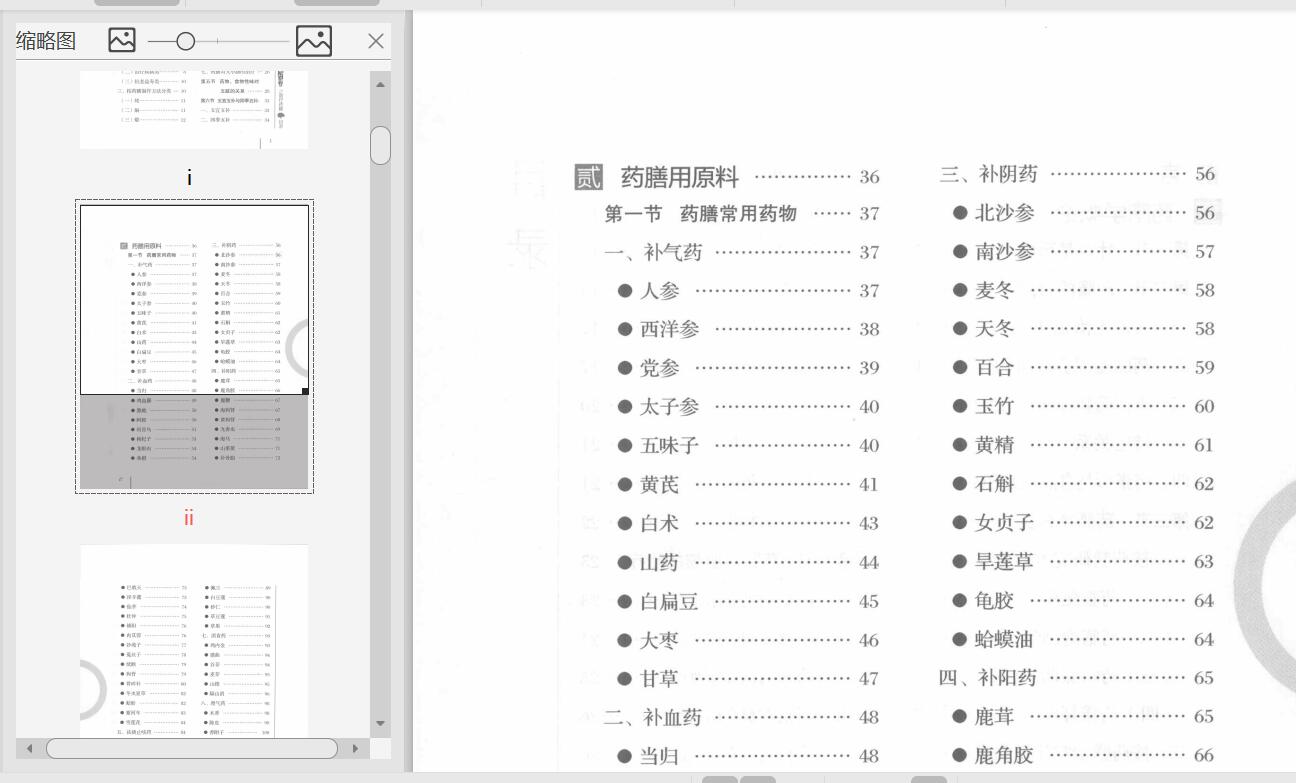Click the 四、补阳药 entry

[x=1077, y=678]
